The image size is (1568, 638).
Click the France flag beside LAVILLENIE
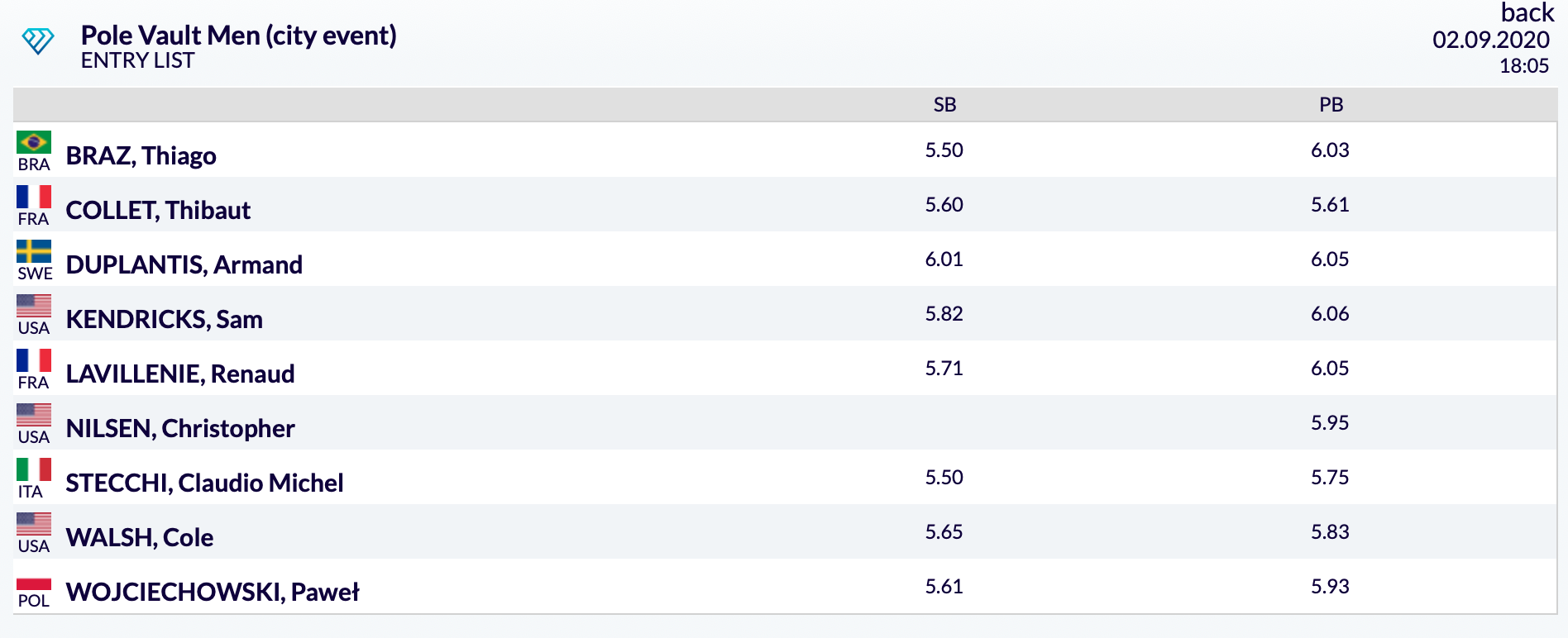click(34, 360)
